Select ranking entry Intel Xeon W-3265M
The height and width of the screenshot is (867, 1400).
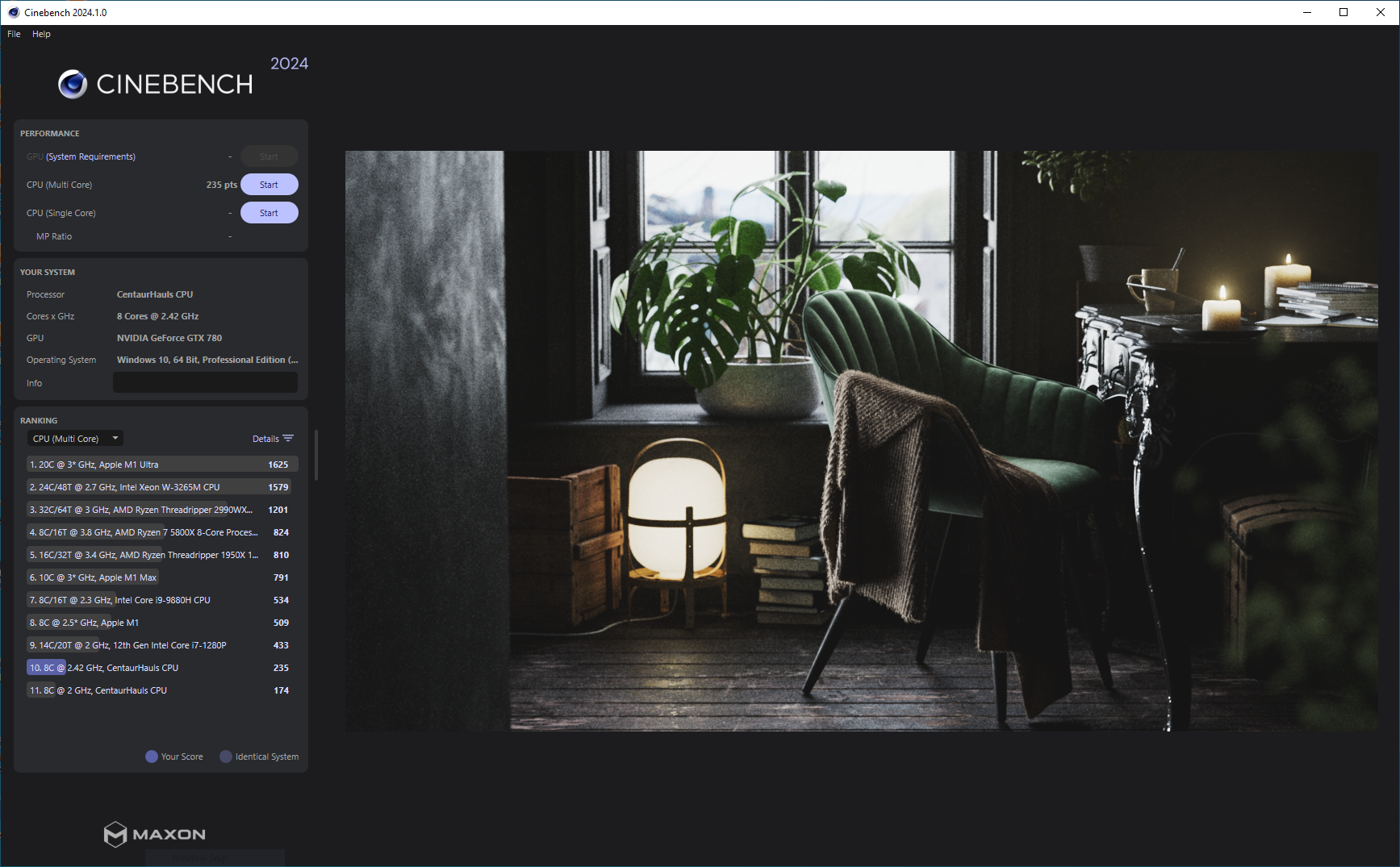162,487
